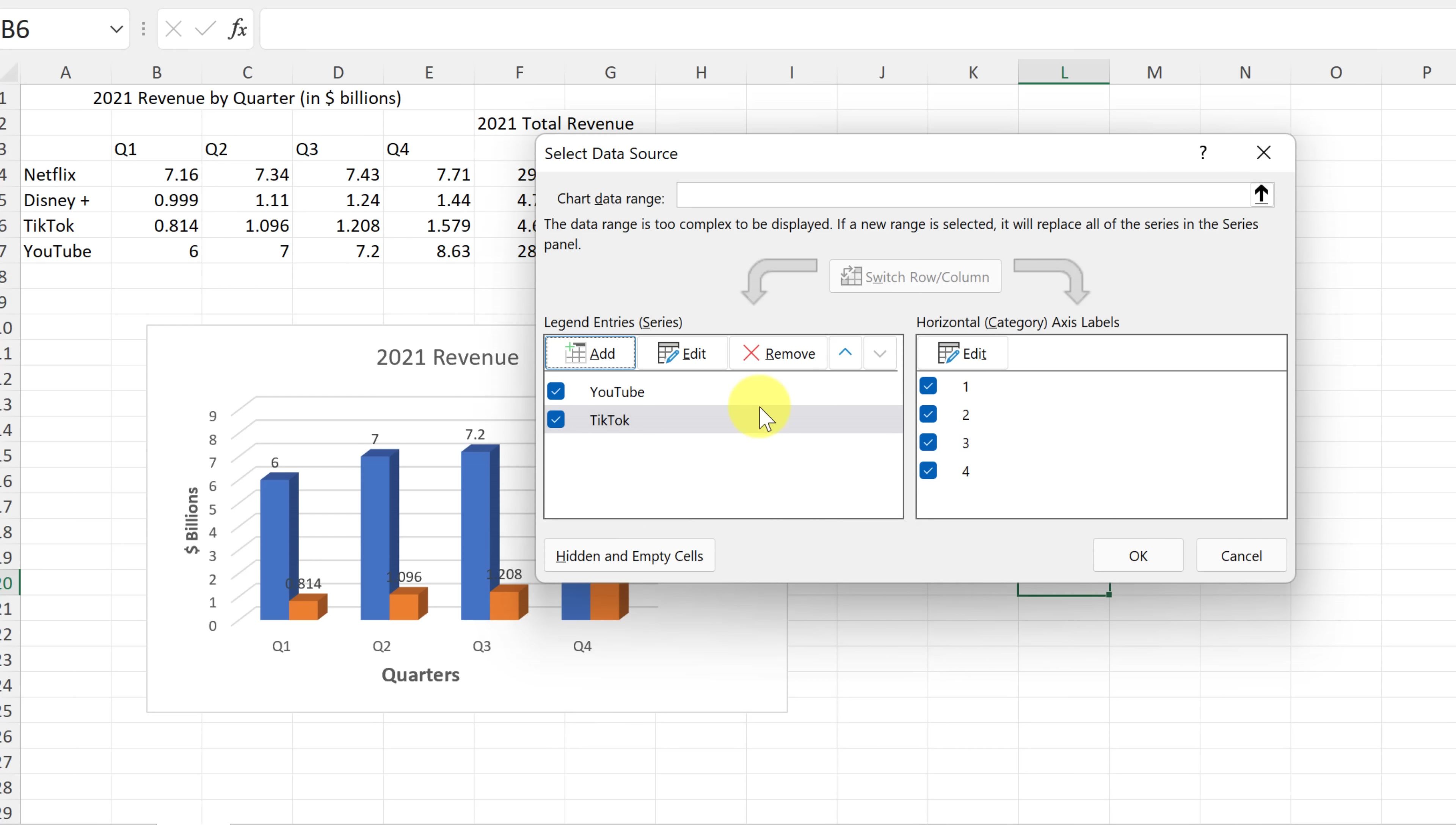Image resolution: width=1456 pixels, height=825 pixels.
Task: Click the Q3 header cell in row 3
Action: pos(338,149)
